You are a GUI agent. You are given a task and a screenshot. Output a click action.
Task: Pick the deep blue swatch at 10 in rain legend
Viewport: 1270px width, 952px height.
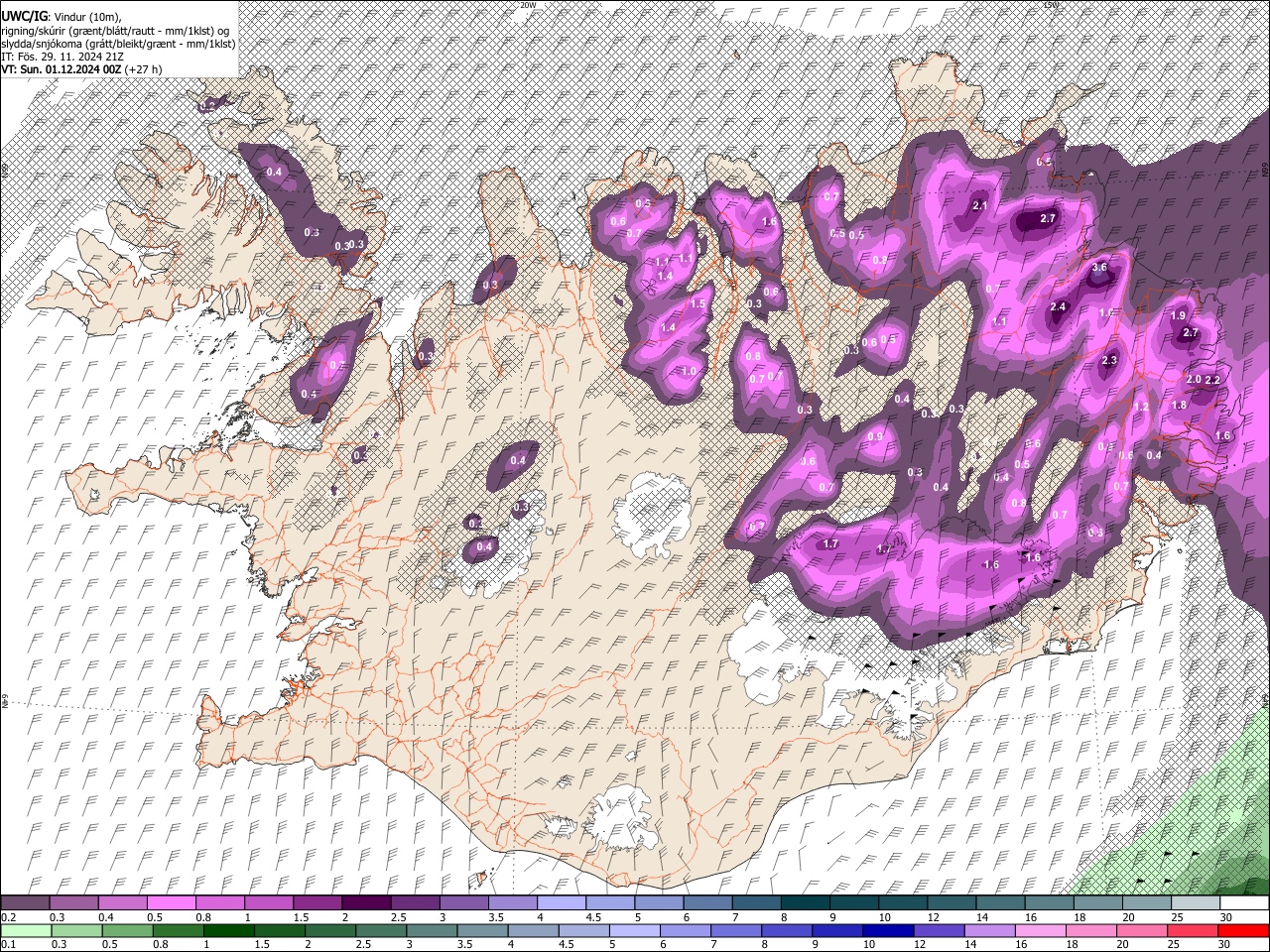click(x=887, y=930)
